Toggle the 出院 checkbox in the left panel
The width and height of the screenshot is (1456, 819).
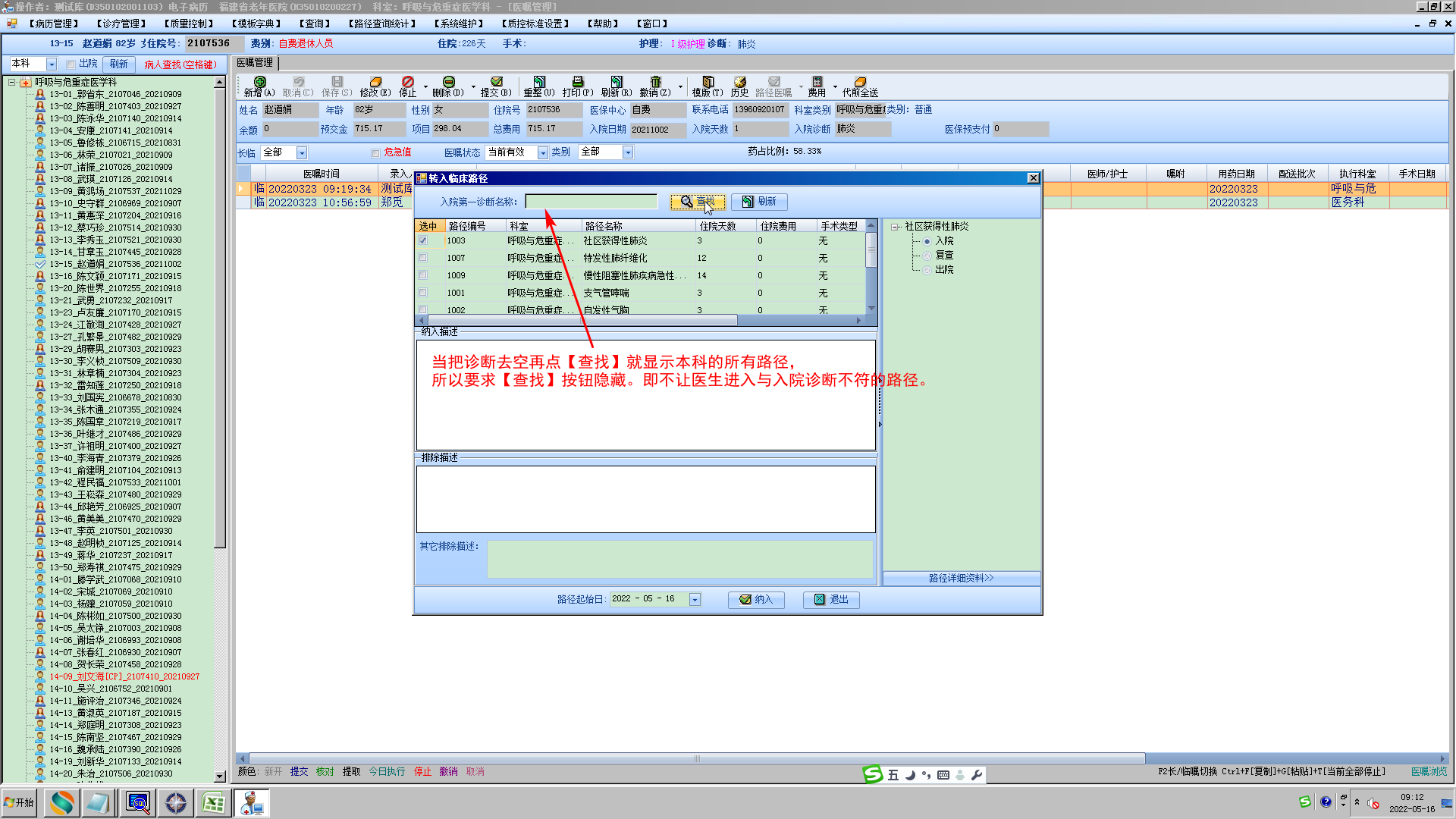pyautogui.click(x=71, y=64)
